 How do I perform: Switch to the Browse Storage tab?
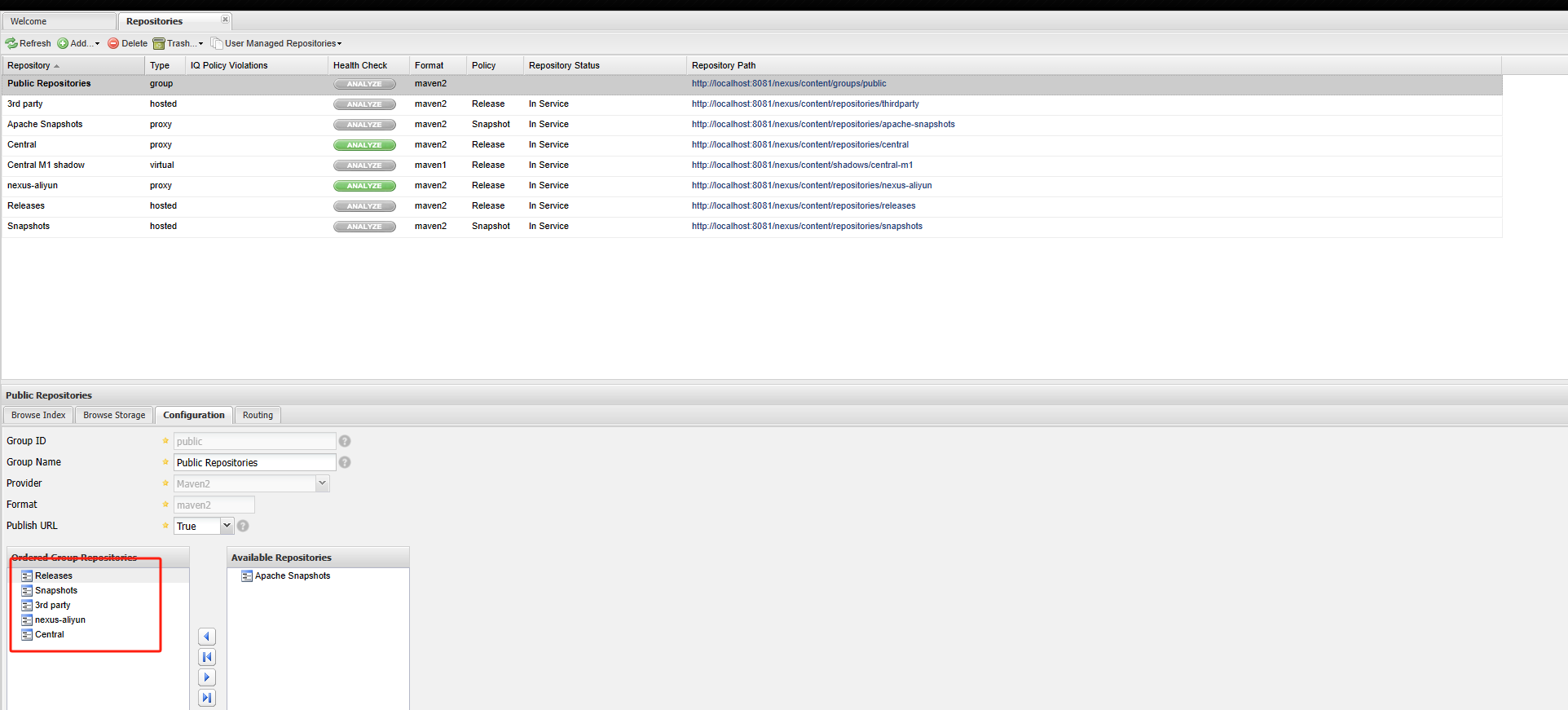pos(114,415)
